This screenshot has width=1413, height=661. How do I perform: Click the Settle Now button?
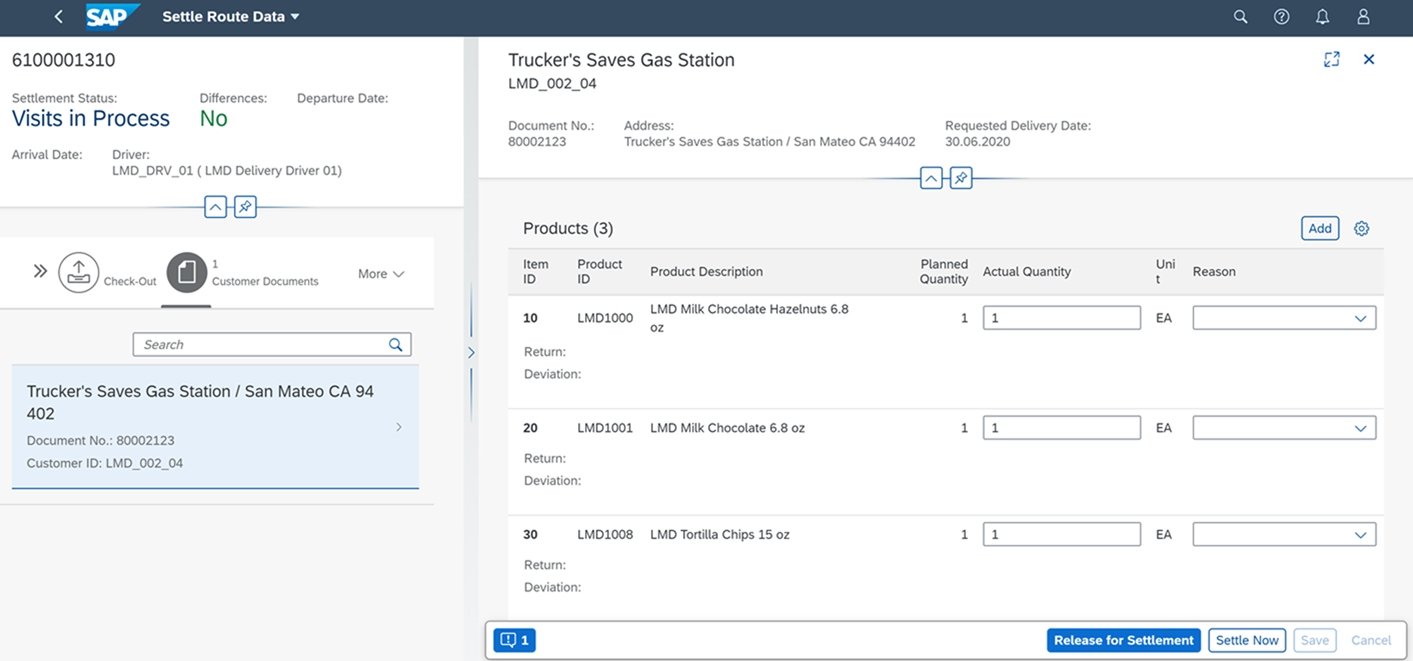[1246, 640]
